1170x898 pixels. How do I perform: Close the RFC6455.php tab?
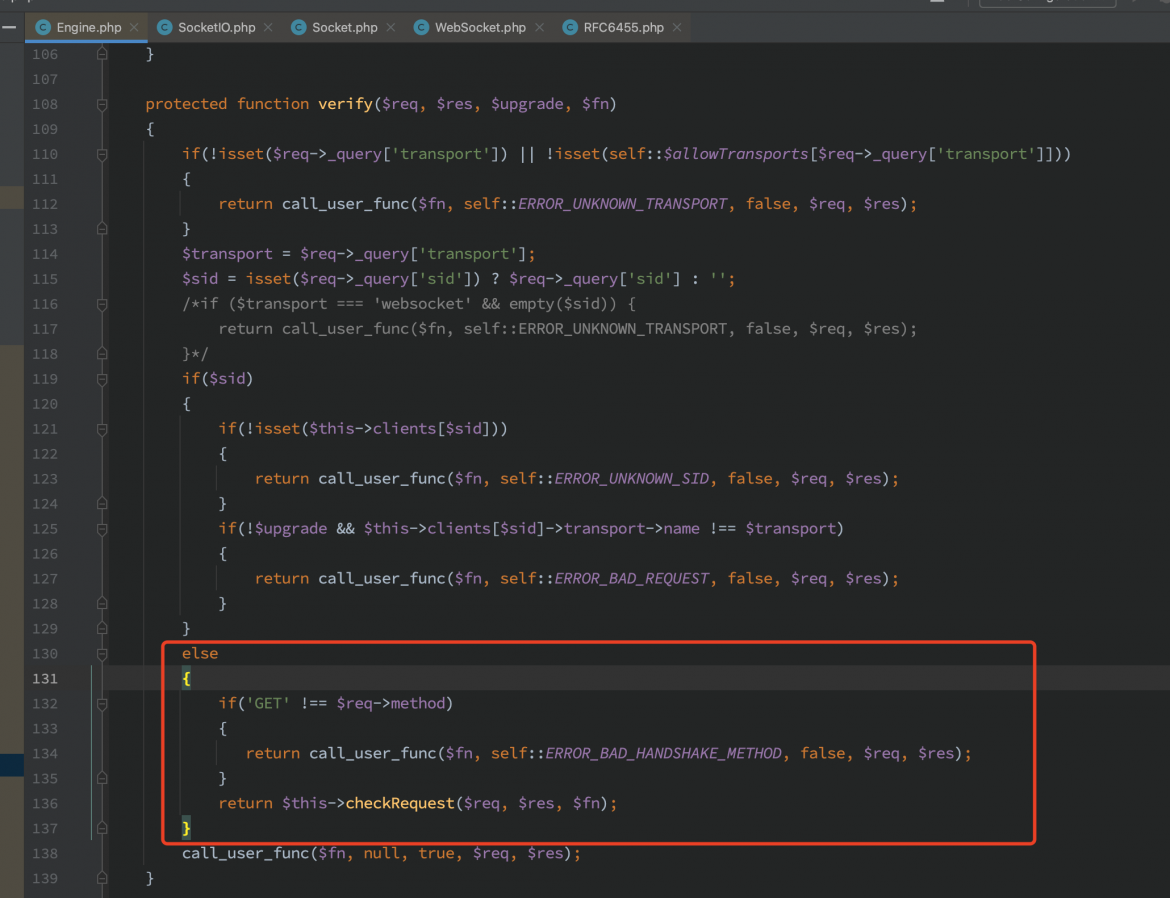(x=677, y=27)
